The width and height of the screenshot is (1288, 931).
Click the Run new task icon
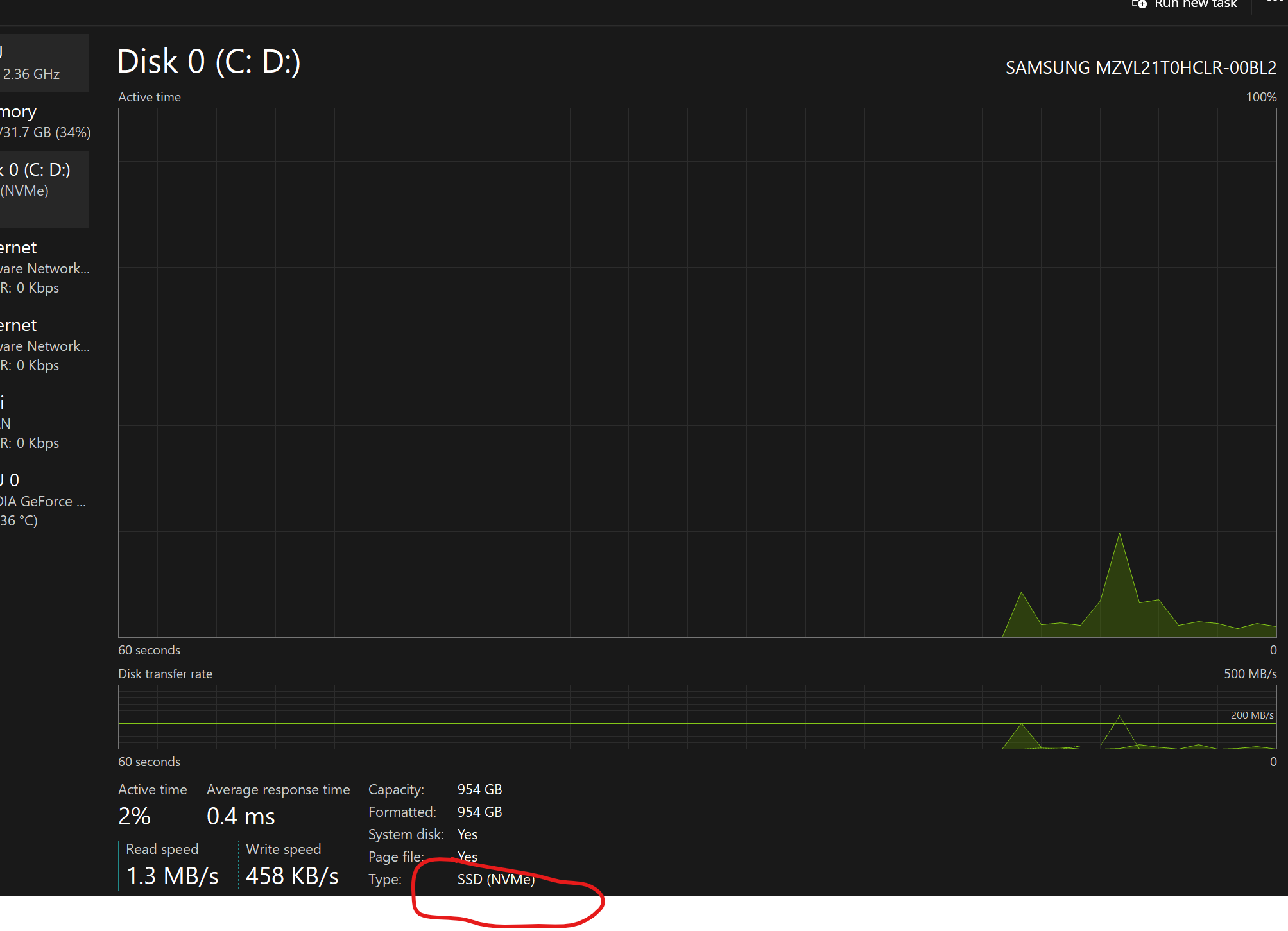coord(1139,4)
